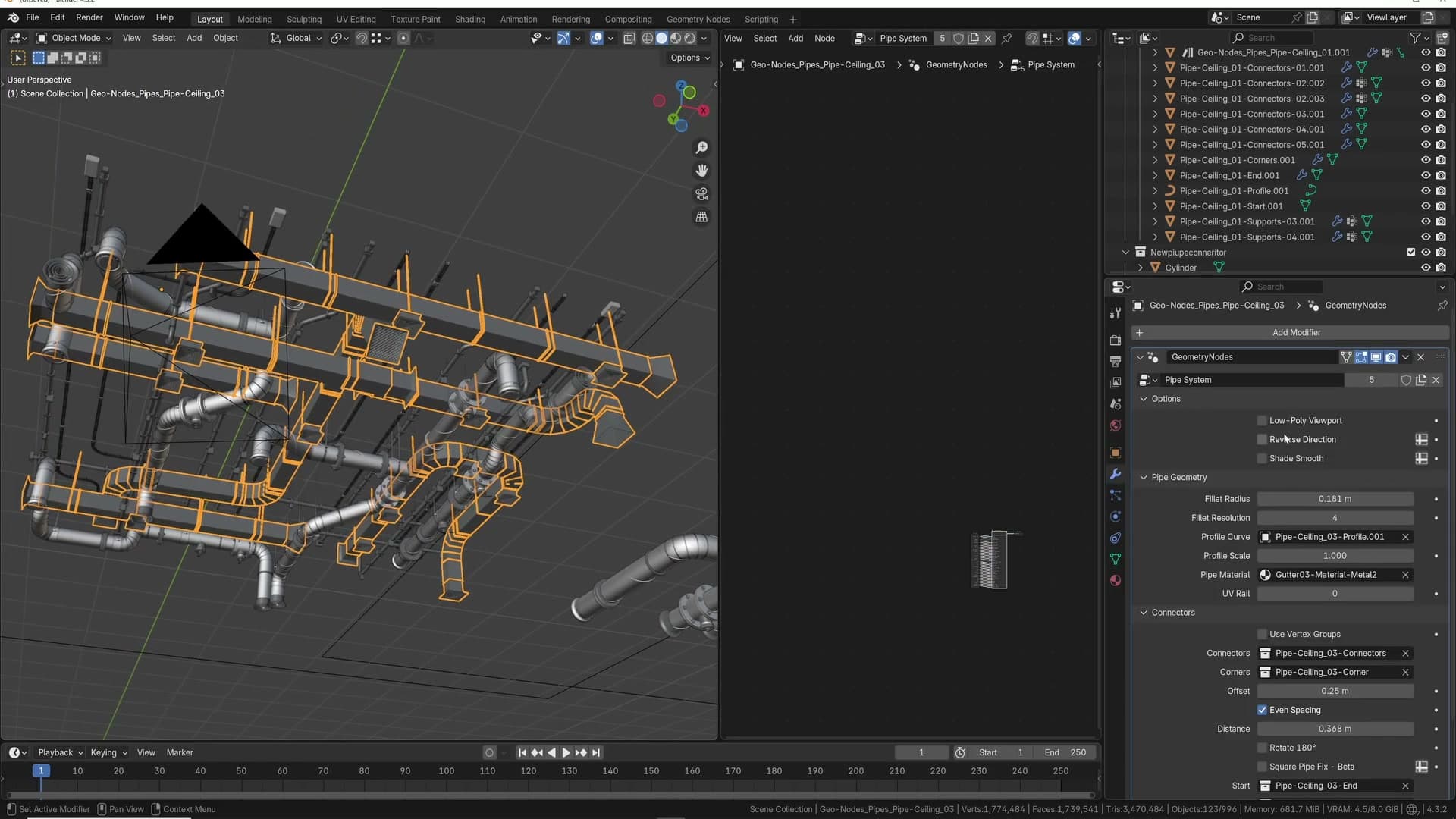Clear the Profile Curve field
The width and height of the screenshot is (1456, 819).
(x=1405, y=537)
